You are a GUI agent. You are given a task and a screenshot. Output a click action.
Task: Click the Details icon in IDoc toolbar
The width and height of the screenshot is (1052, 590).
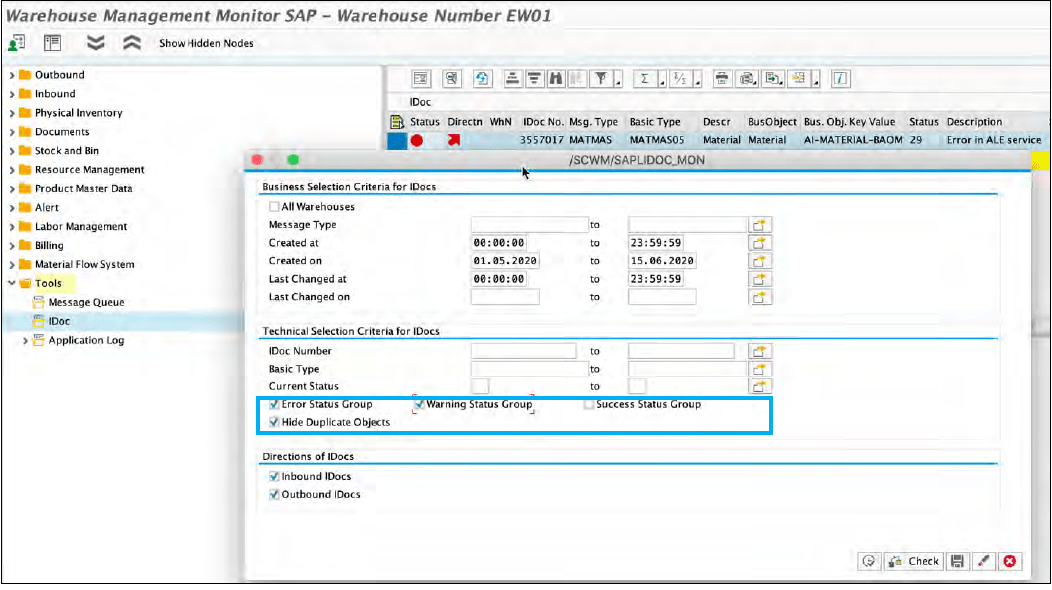[x=421, y=79]
